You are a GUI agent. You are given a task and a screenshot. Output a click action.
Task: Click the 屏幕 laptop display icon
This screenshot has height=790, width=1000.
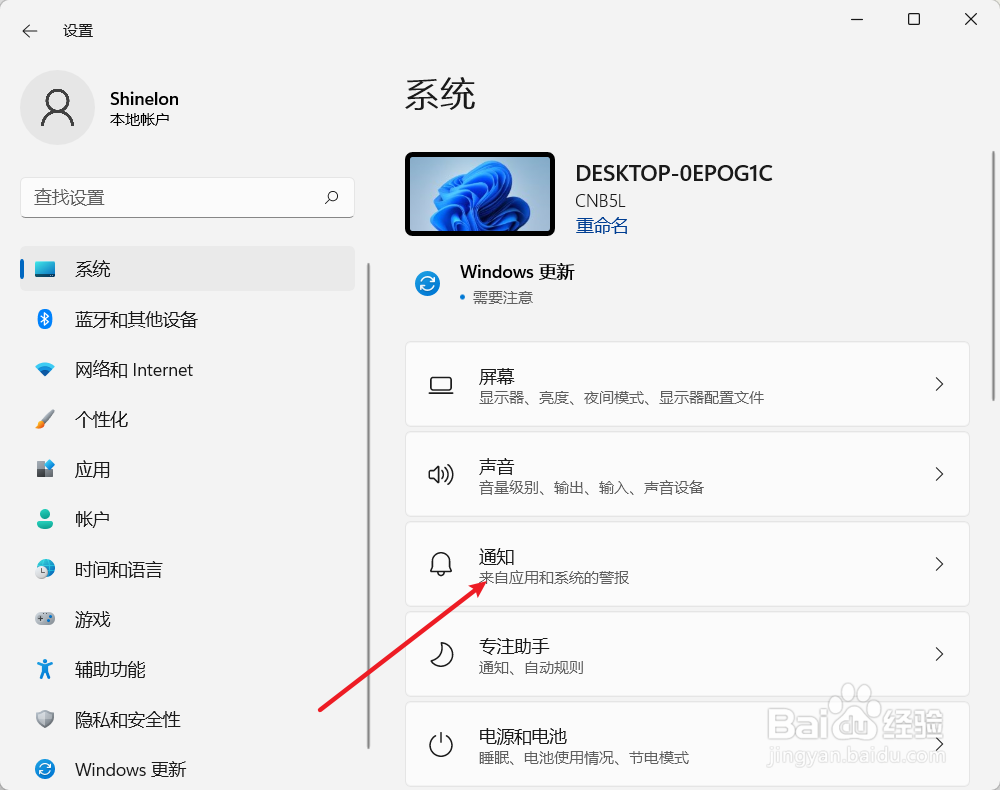point(441,385)
